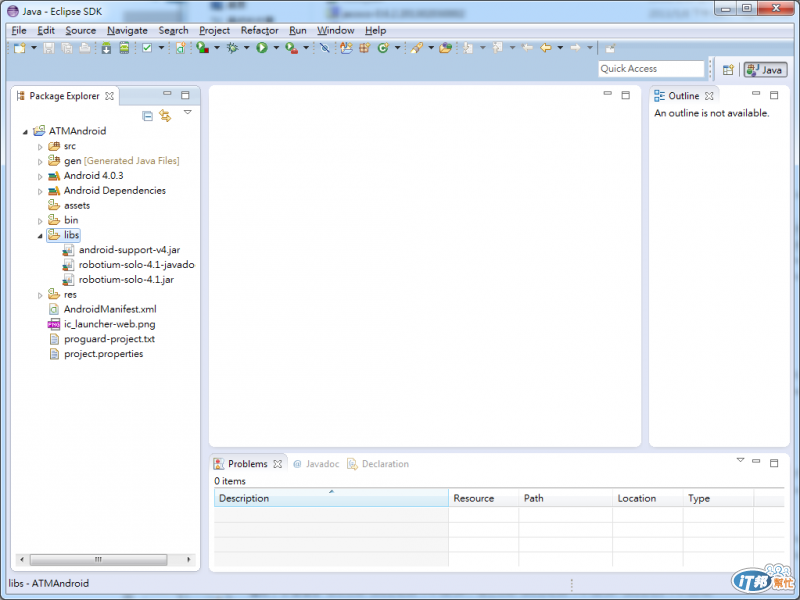Screen dimensions: 800x600
Task: Switch to the Declaration tab
Action: [378, 464]
